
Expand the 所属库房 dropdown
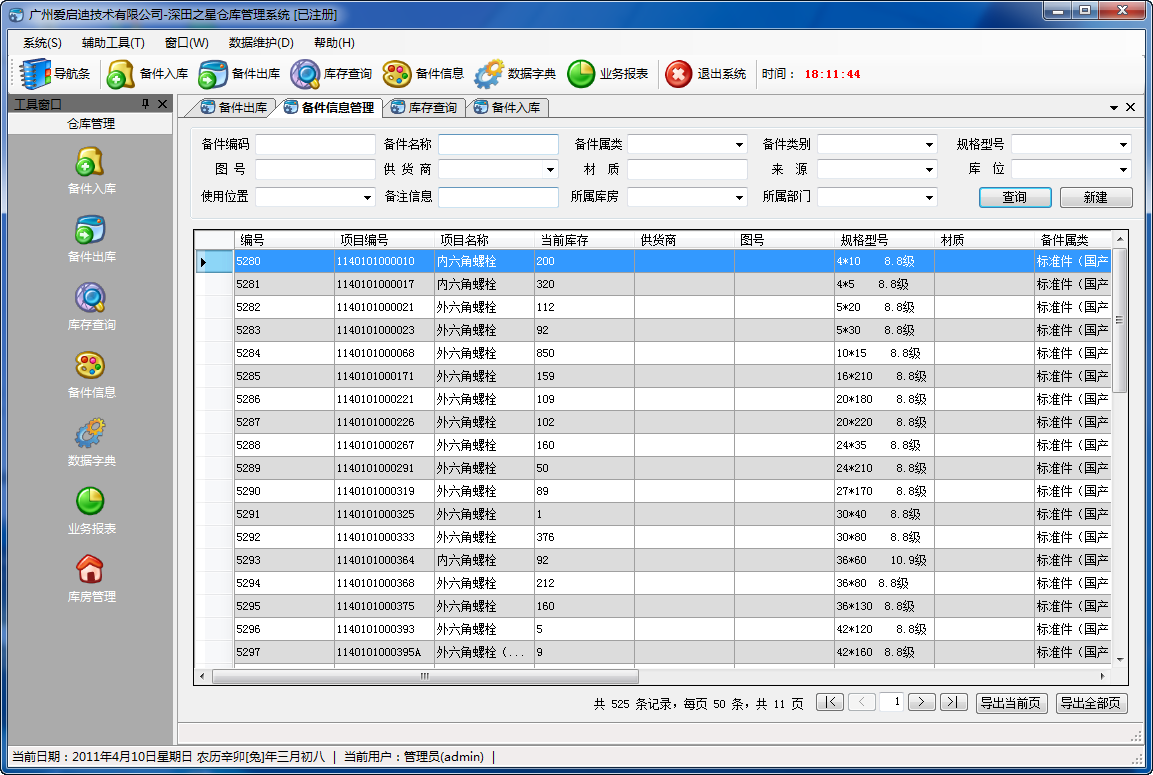coord(739,197)
